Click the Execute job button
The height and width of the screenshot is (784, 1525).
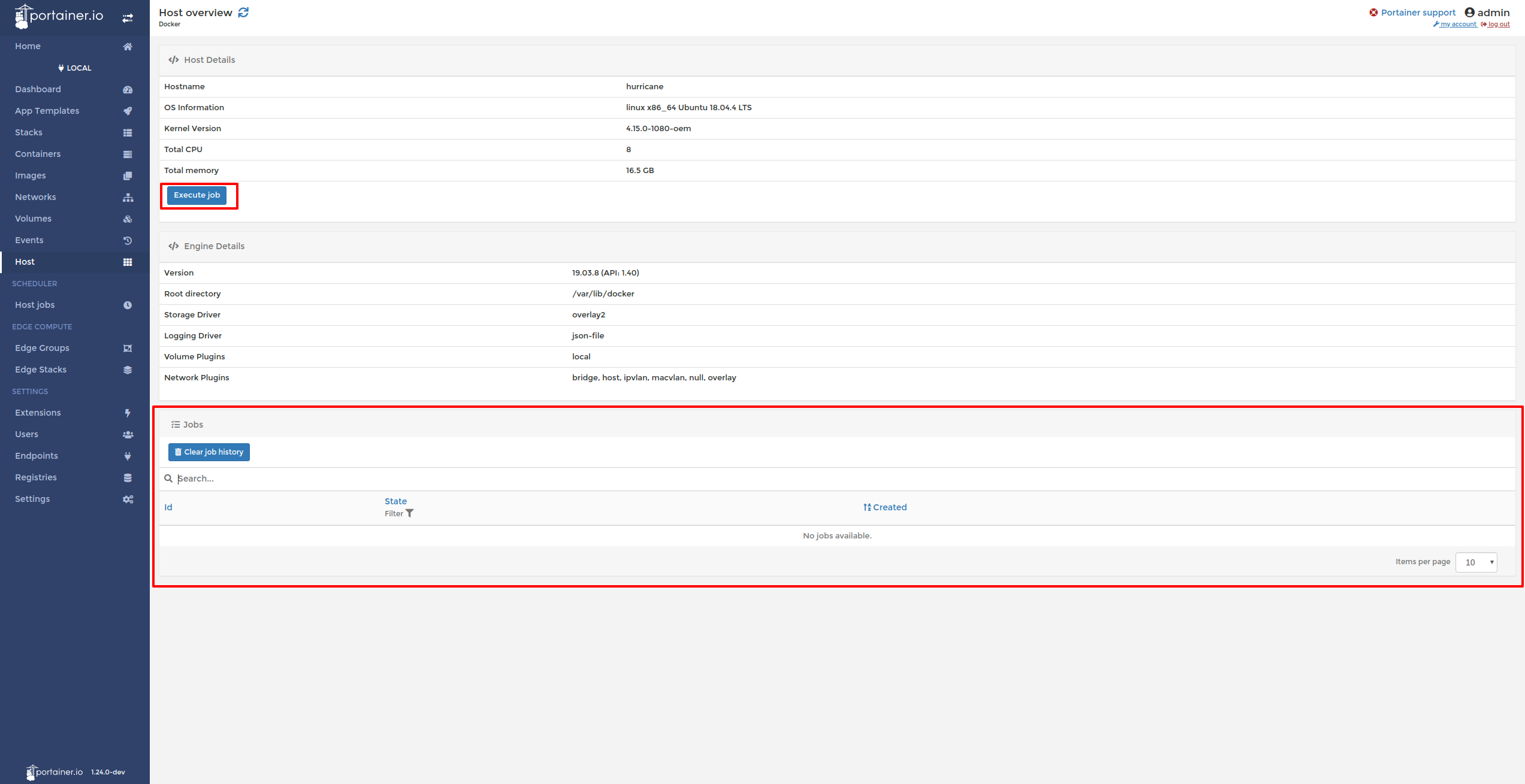pyautogui.click(x=197, y=195)
